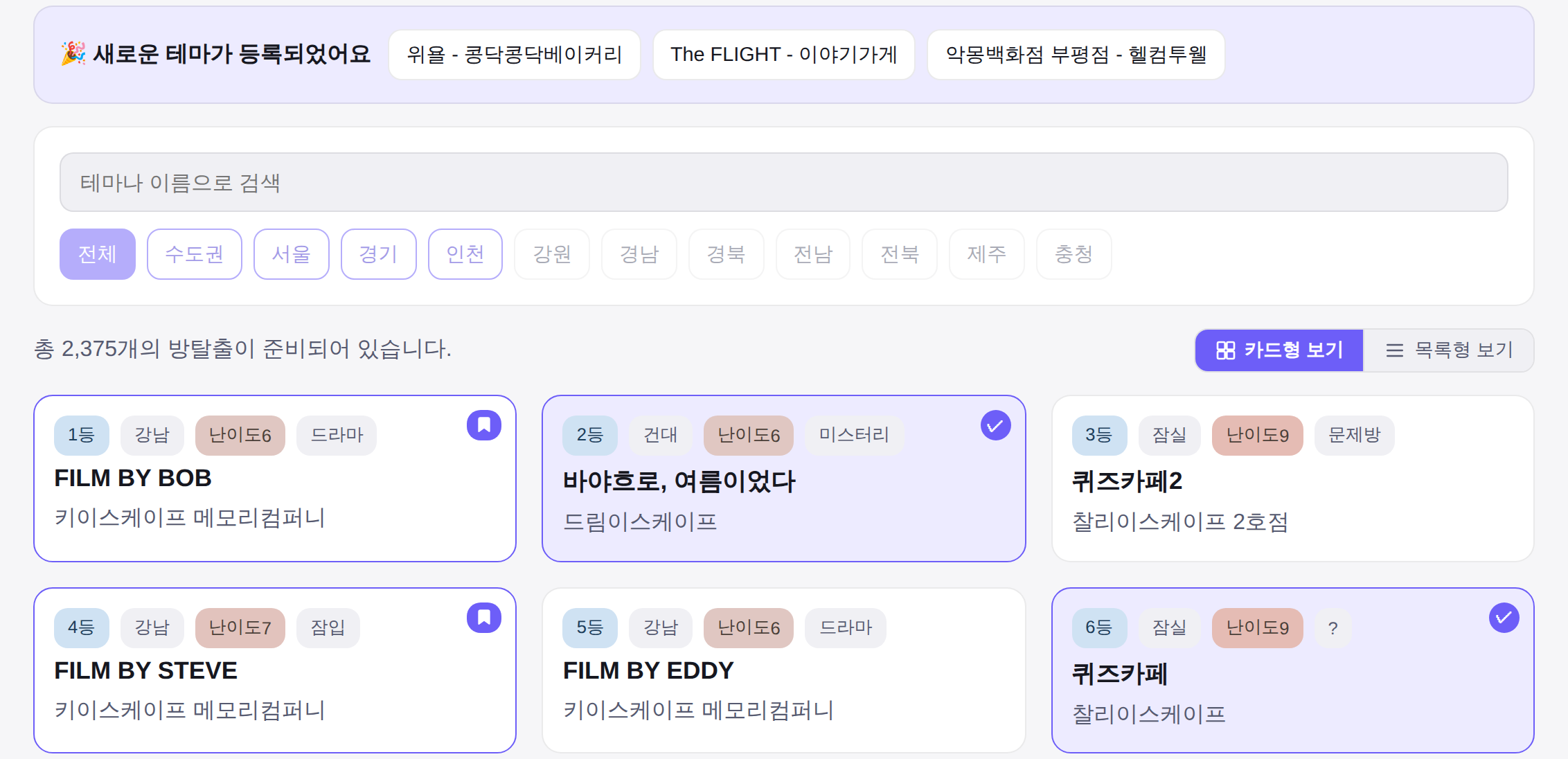Click the 드림이스케이프 store name
This screenshot has width=1568, height=759.
(640, 521)
